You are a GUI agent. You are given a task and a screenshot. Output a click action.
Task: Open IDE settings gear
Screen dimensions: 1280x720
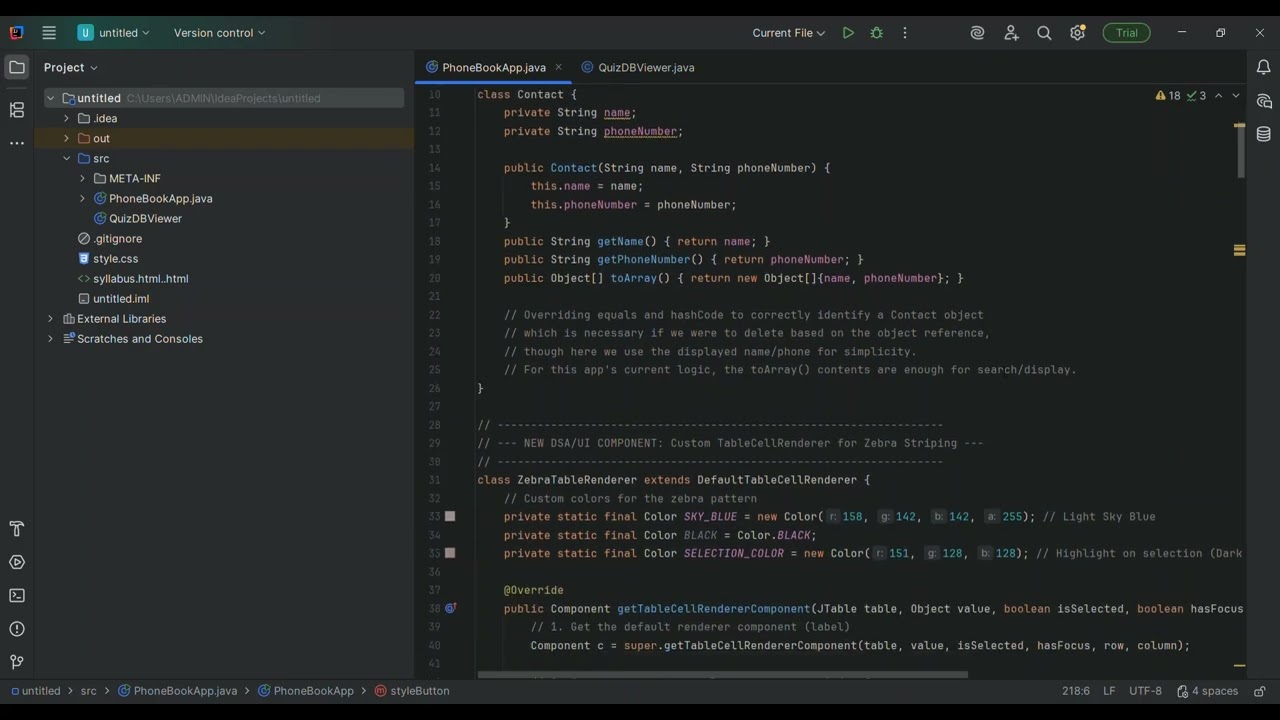1077,33
